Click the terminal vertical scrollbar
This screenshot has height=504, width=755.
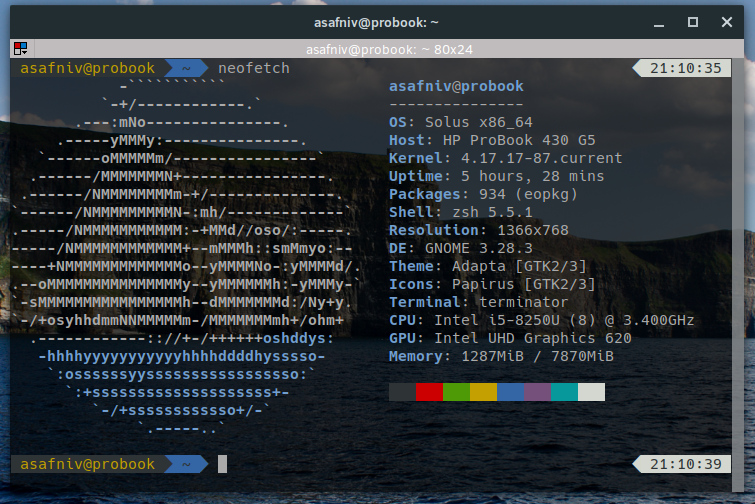point(738,274)
